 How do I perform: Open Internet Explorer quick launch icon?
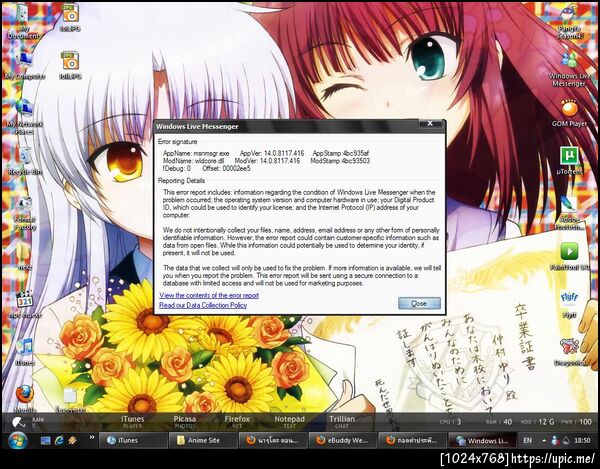coord(59,440)
